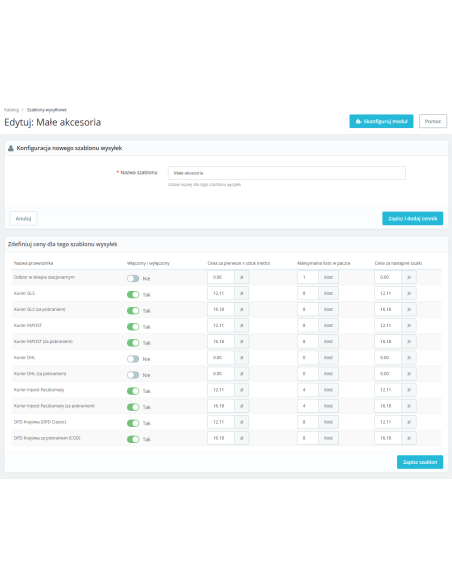The image size is (452, 584).
Task: Click Zapisz i dodaj cennik button
Action: [413, 218]
